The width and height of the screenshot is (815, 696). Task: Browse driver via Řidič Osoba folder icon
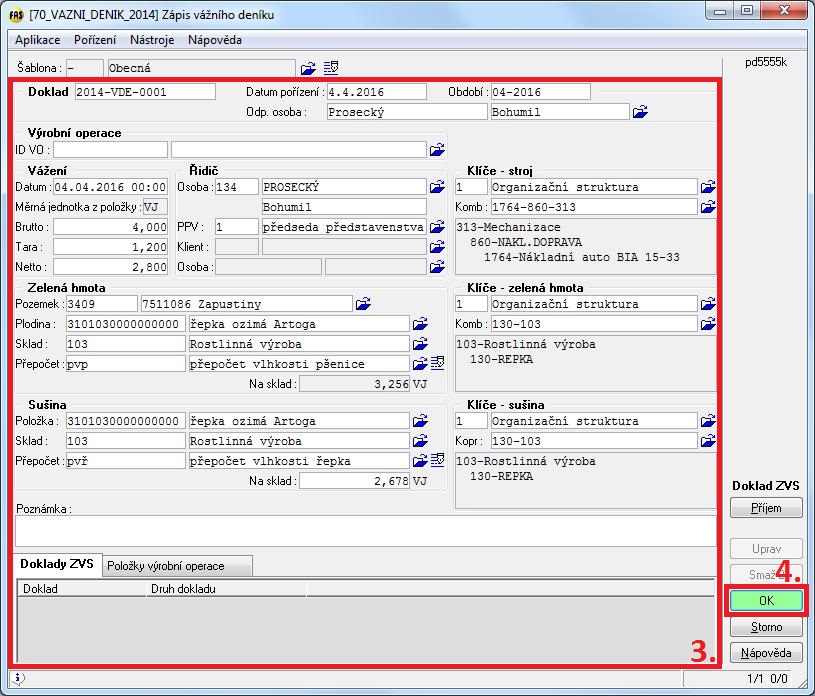point(437,187)
